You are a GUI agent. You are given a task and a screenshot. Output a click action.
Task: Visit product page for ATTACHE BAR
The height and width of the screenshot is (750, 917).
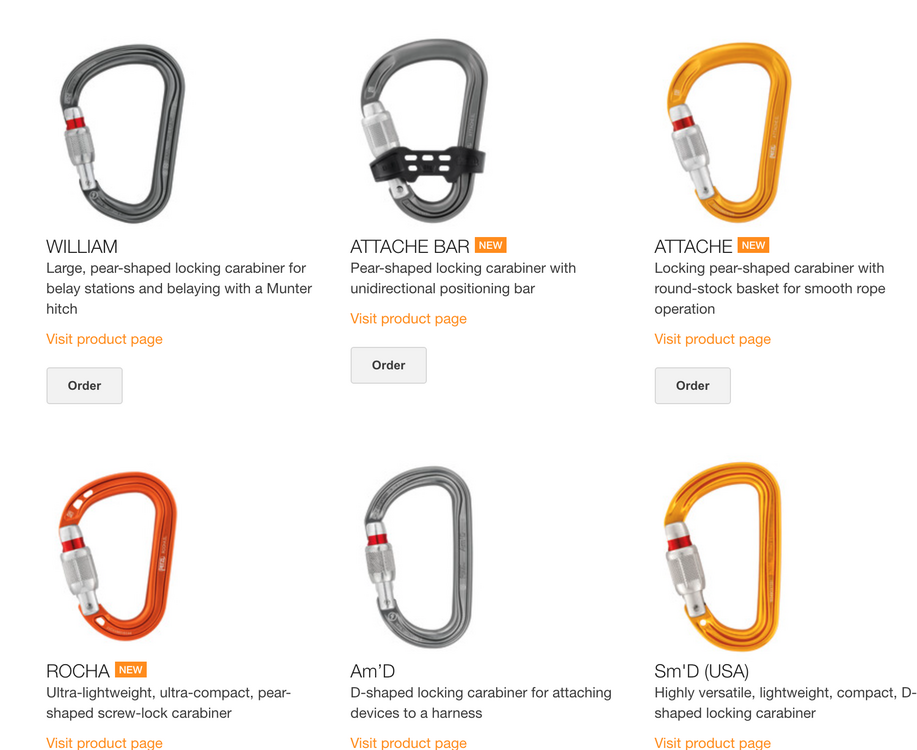[x=408, y=319]
